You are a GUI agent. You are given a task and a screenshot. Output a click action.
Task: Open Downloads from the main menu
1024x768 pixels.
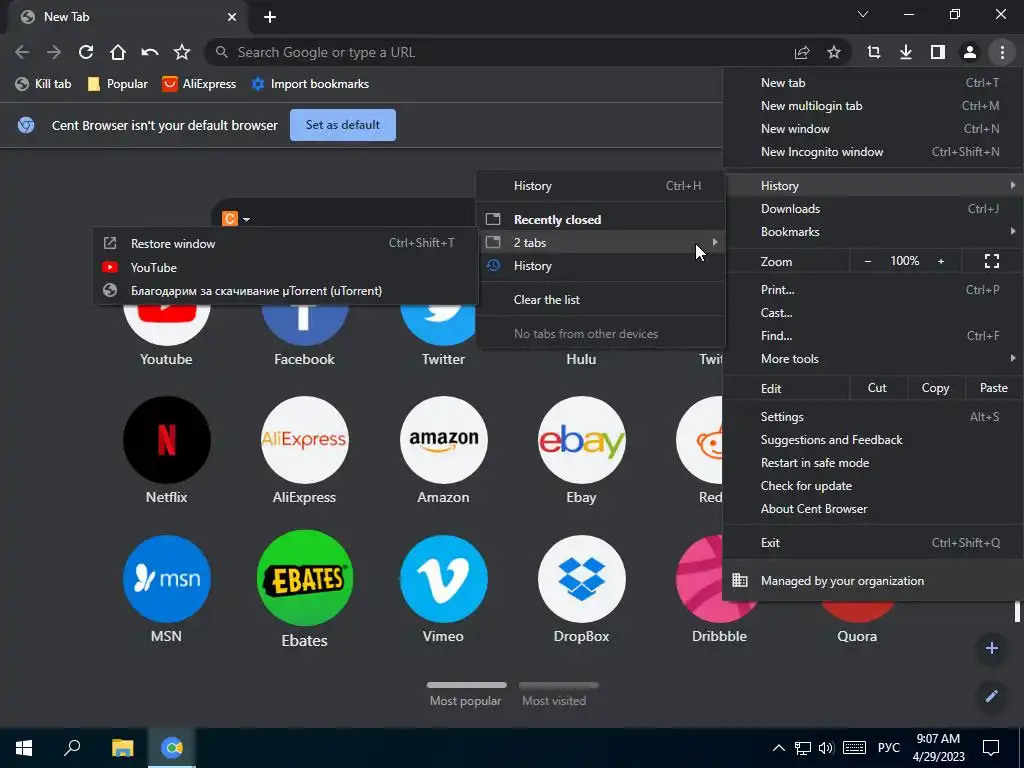click(x=873, y=209)
